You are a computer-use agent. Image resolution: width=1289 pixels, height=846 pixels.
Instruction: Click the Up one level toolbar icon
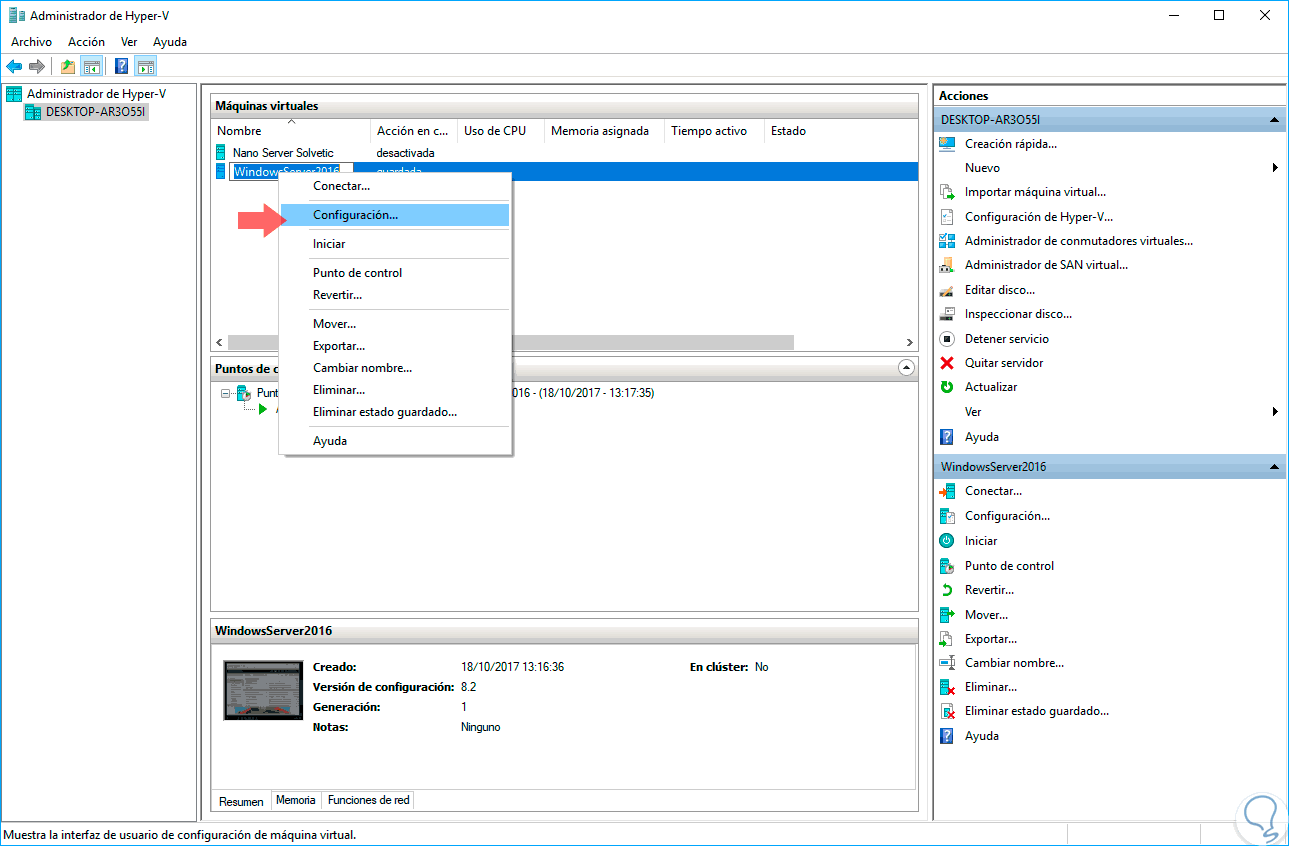[67, 67]
